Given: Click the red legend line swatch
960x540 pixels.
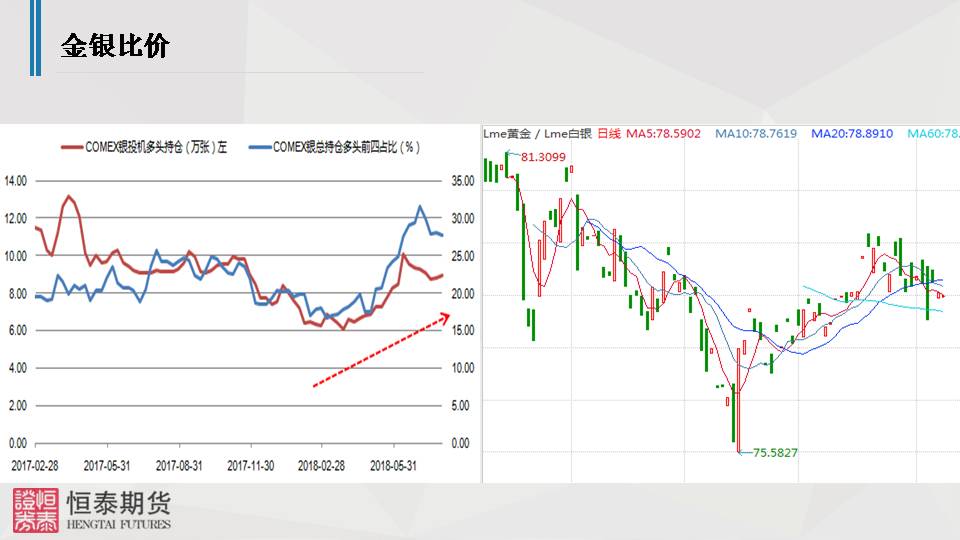Looking at the screenshot, I should tap(72, 147).
